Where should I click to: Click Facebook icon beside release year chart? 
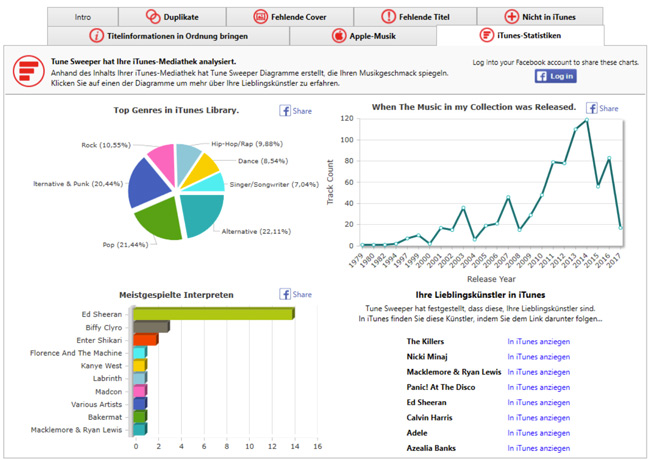tap(592, 108)
